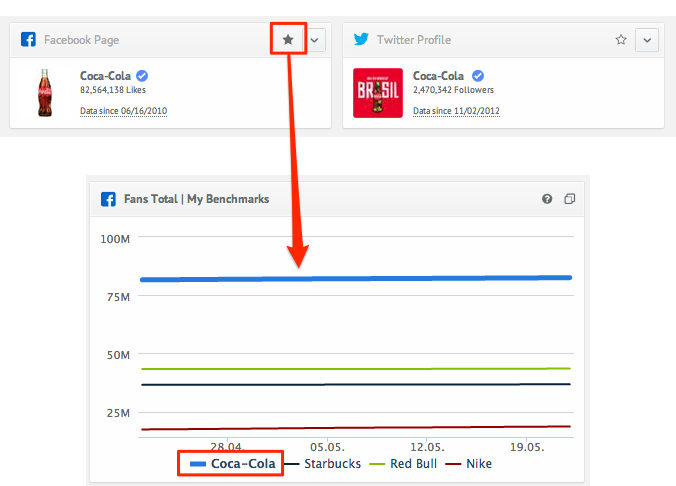Open Coca-Cola Twitter profile name link
676x486 pixels.
(x=438, y=76)
